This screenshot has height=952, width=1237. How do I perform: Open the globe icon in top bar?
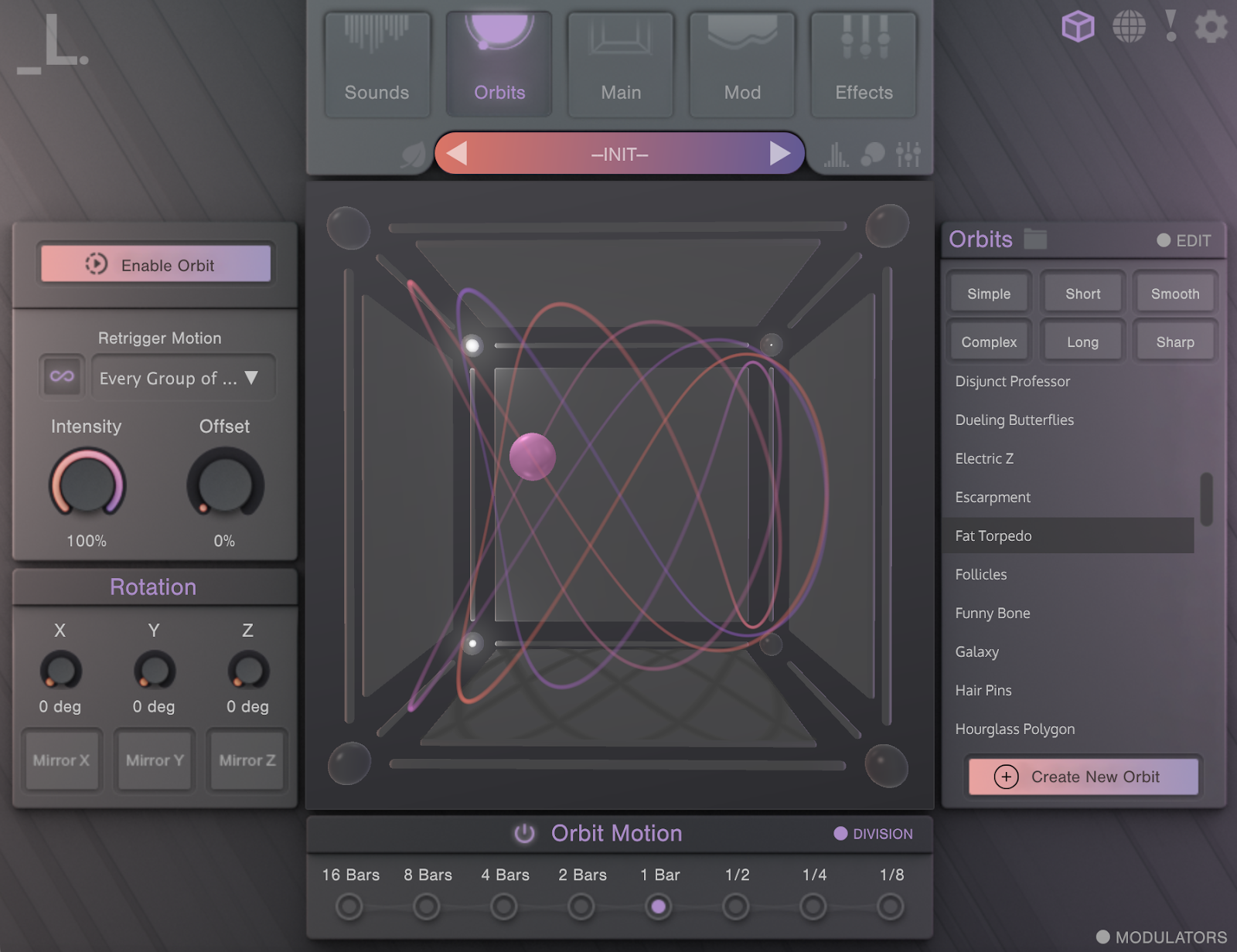pyautogui.click(x=1129, y=27)
